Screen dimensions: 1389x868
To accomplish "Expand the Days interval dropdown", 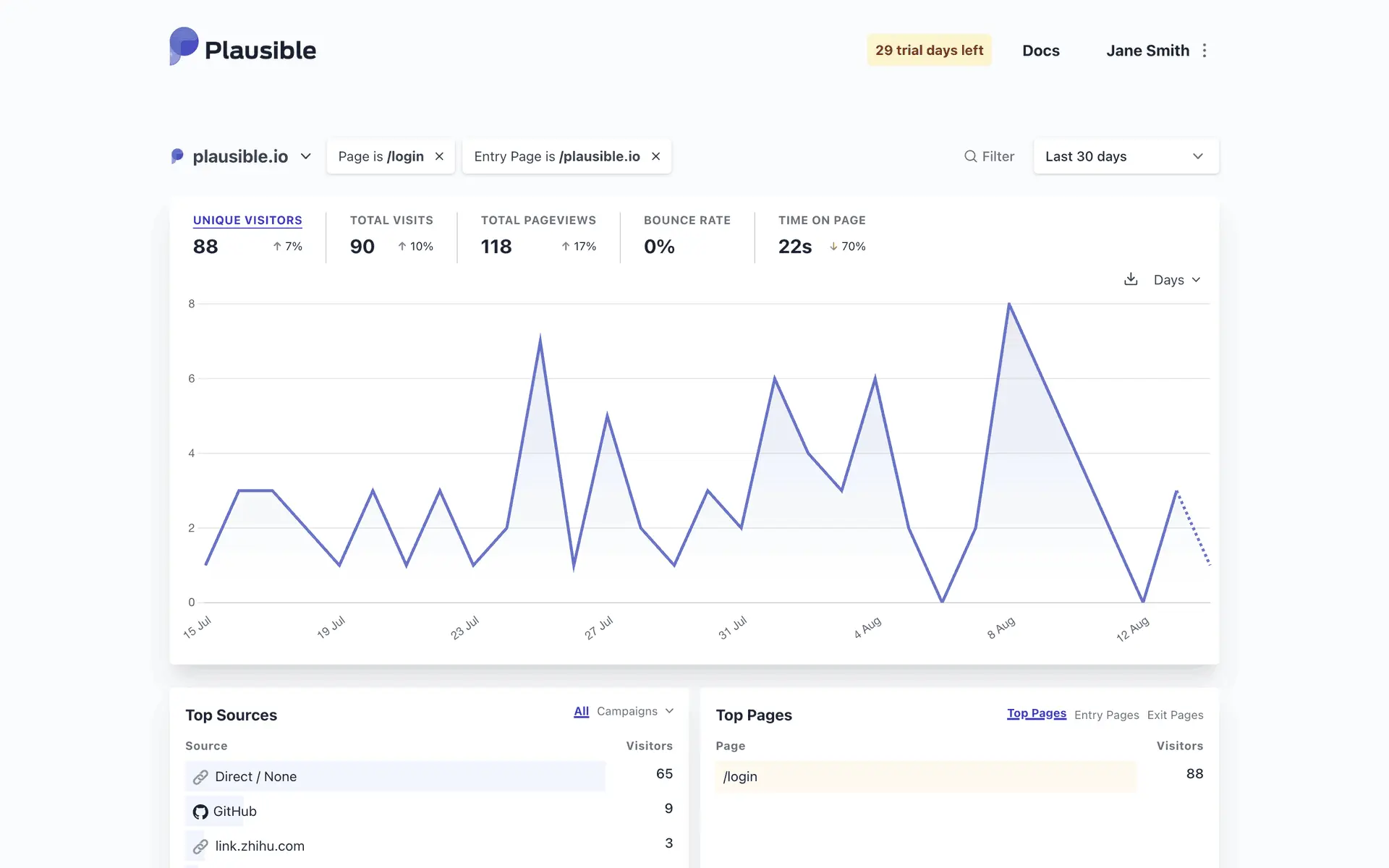I will coord(1176,280).
